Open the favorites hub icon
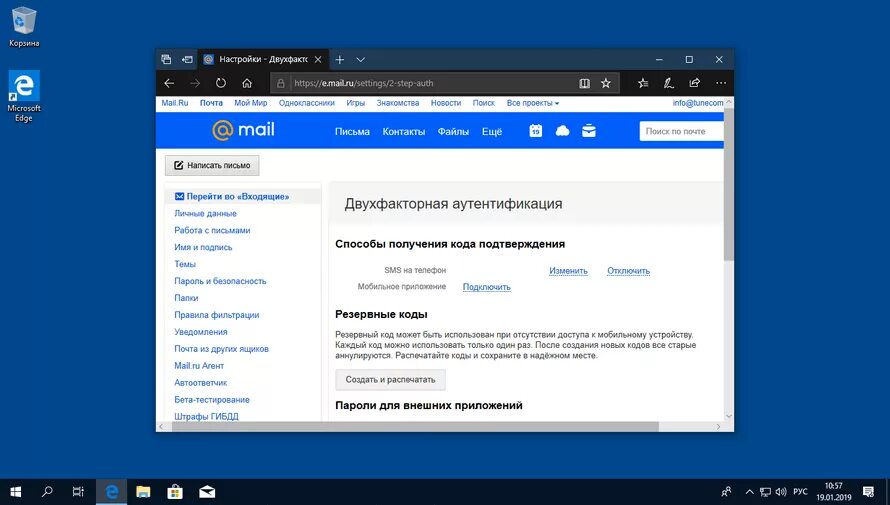Image resolution: width=890 pixels, height=505 pixels. (643, 83)
